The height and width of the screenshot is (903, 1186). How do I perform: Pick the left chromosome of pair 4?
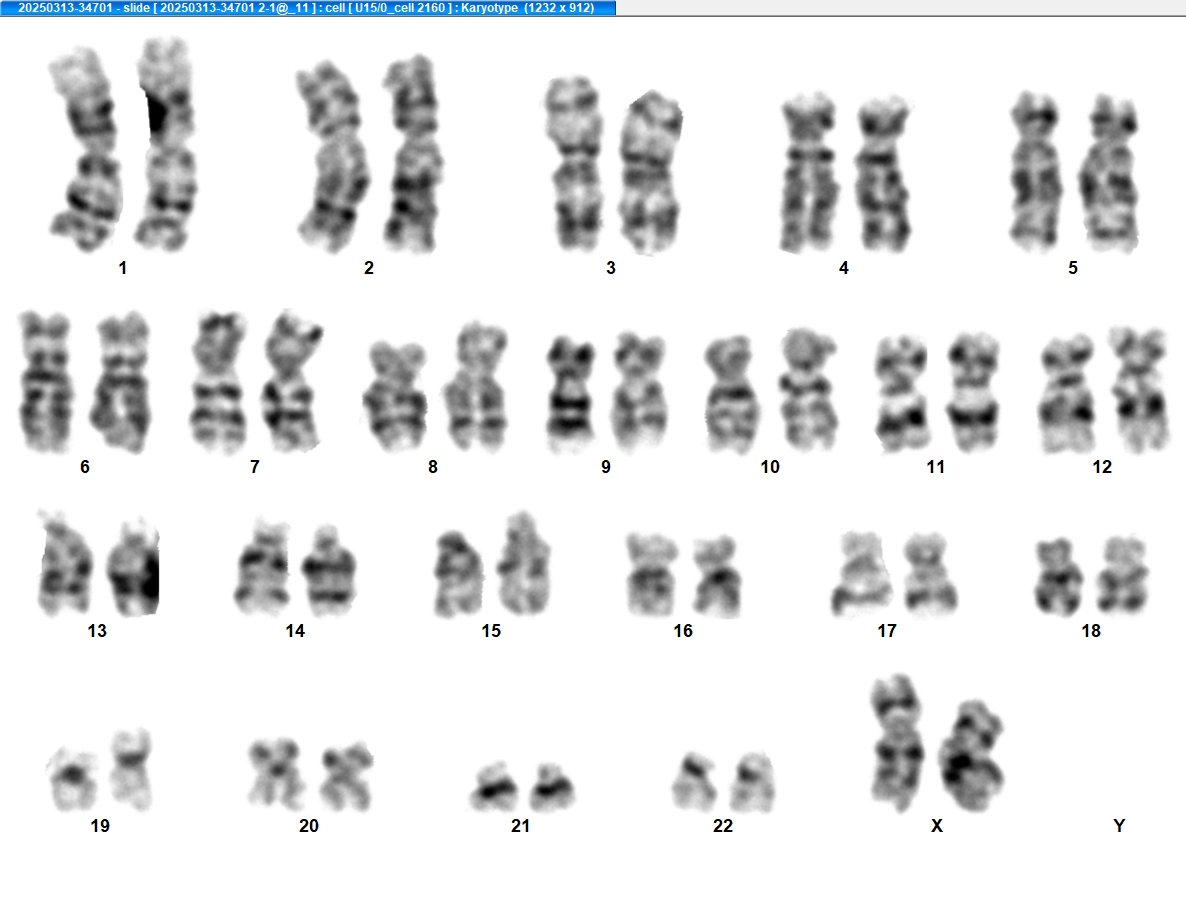pos(809,173)
